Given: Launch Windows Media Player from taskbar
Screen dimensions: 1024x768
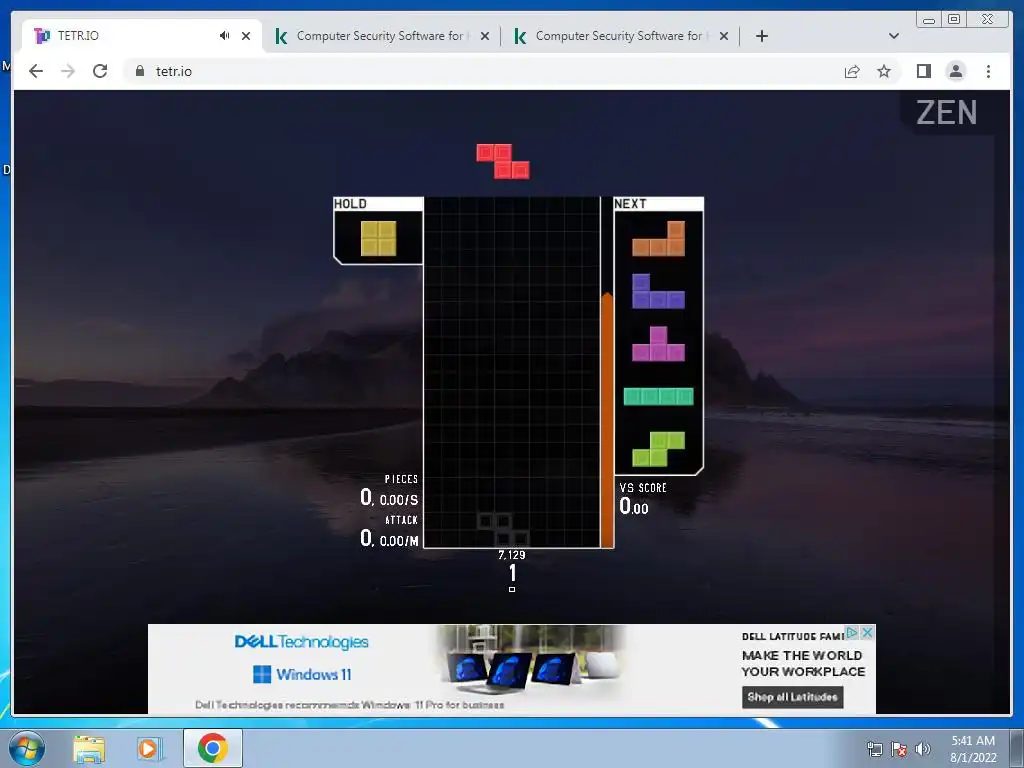Looking at the screenshot, I should coord(149,748).
